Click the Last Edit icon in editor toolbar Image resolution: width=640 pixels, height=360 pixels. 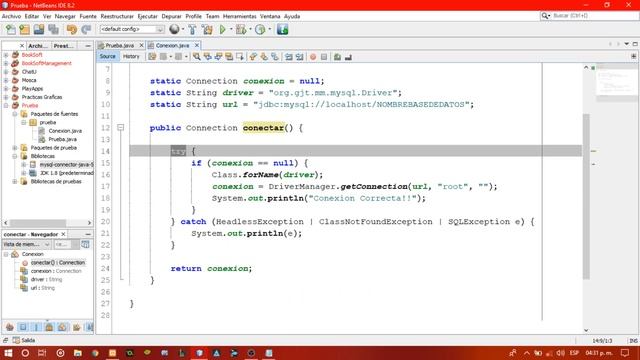click(x=152, y=57)
